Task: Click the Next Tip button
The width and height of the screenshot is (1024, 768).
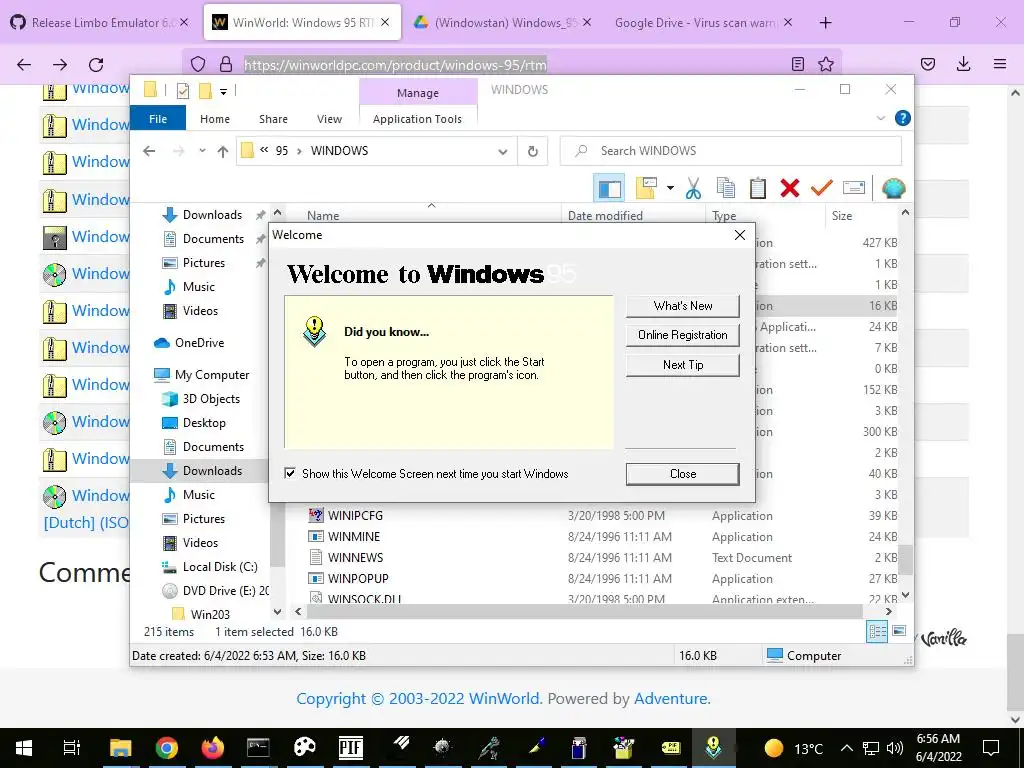Action: coord(682,365)
